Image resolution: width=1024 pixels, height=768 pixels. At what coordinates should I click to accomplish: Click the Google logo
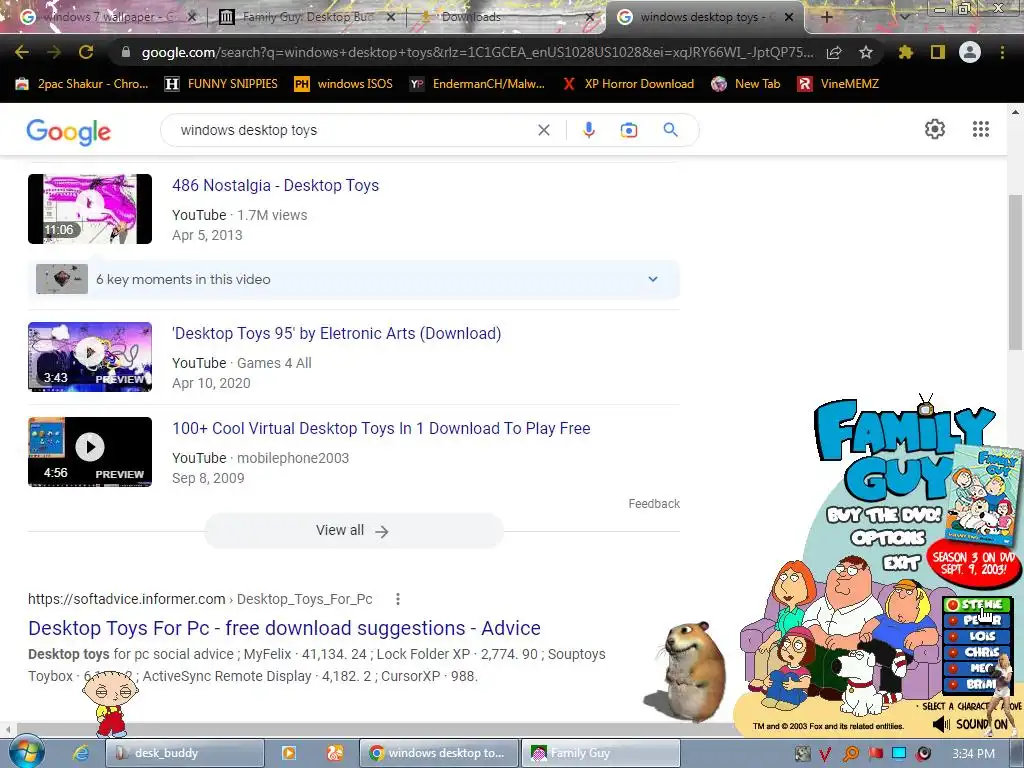(69, 131)
